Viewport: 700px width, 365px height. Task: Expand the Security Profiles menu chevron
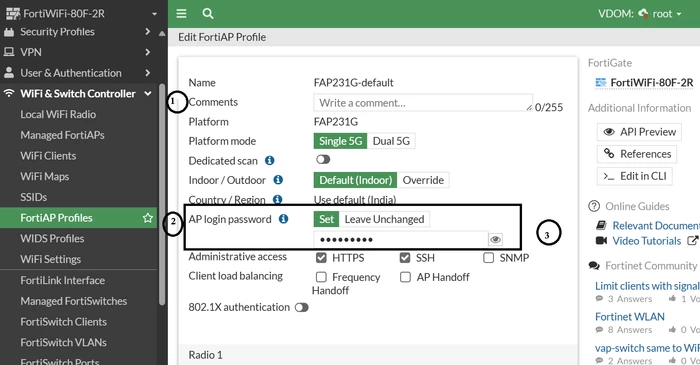(148, 32)
